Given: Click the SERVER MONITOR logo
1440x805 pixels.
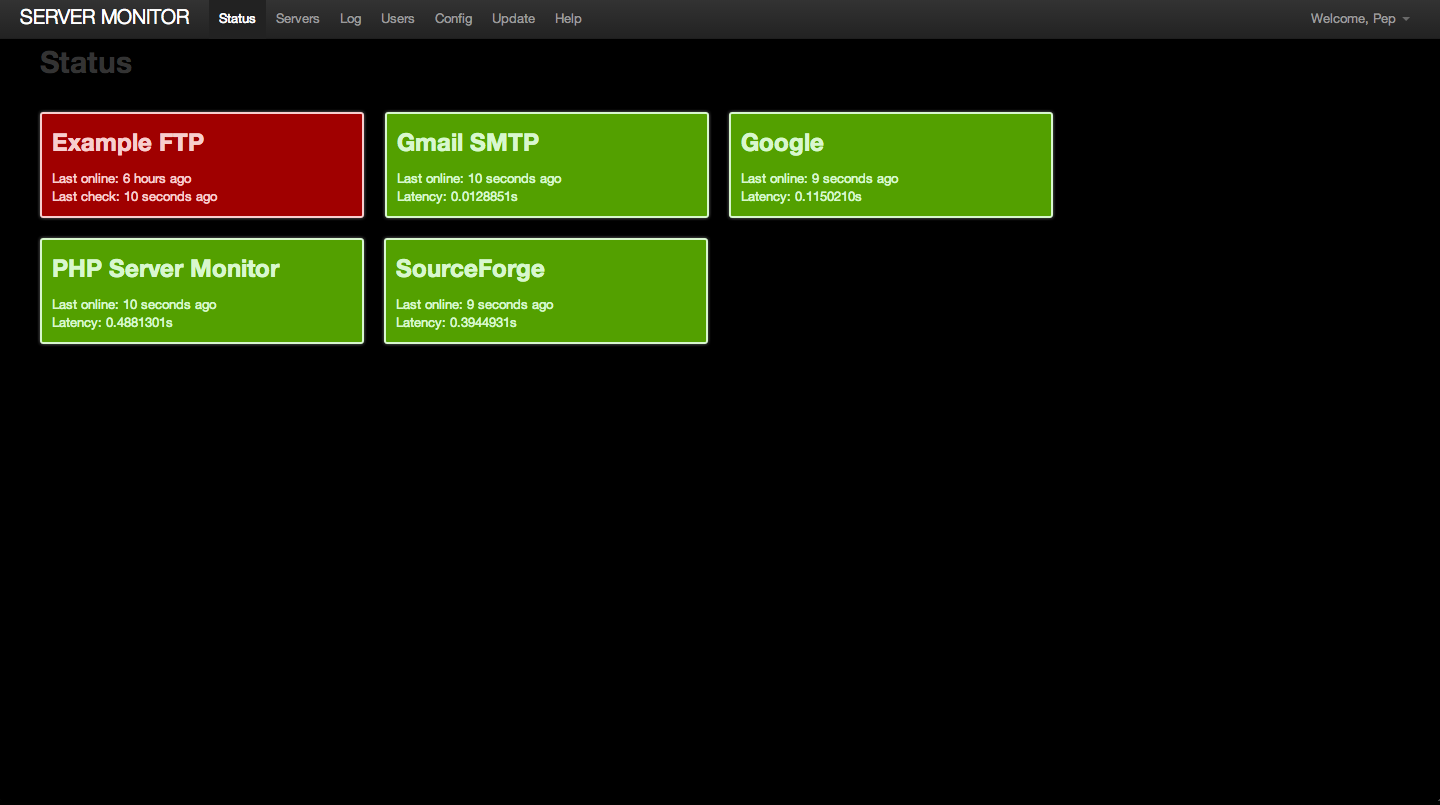Looking at the screenshot, I should 104,17.
